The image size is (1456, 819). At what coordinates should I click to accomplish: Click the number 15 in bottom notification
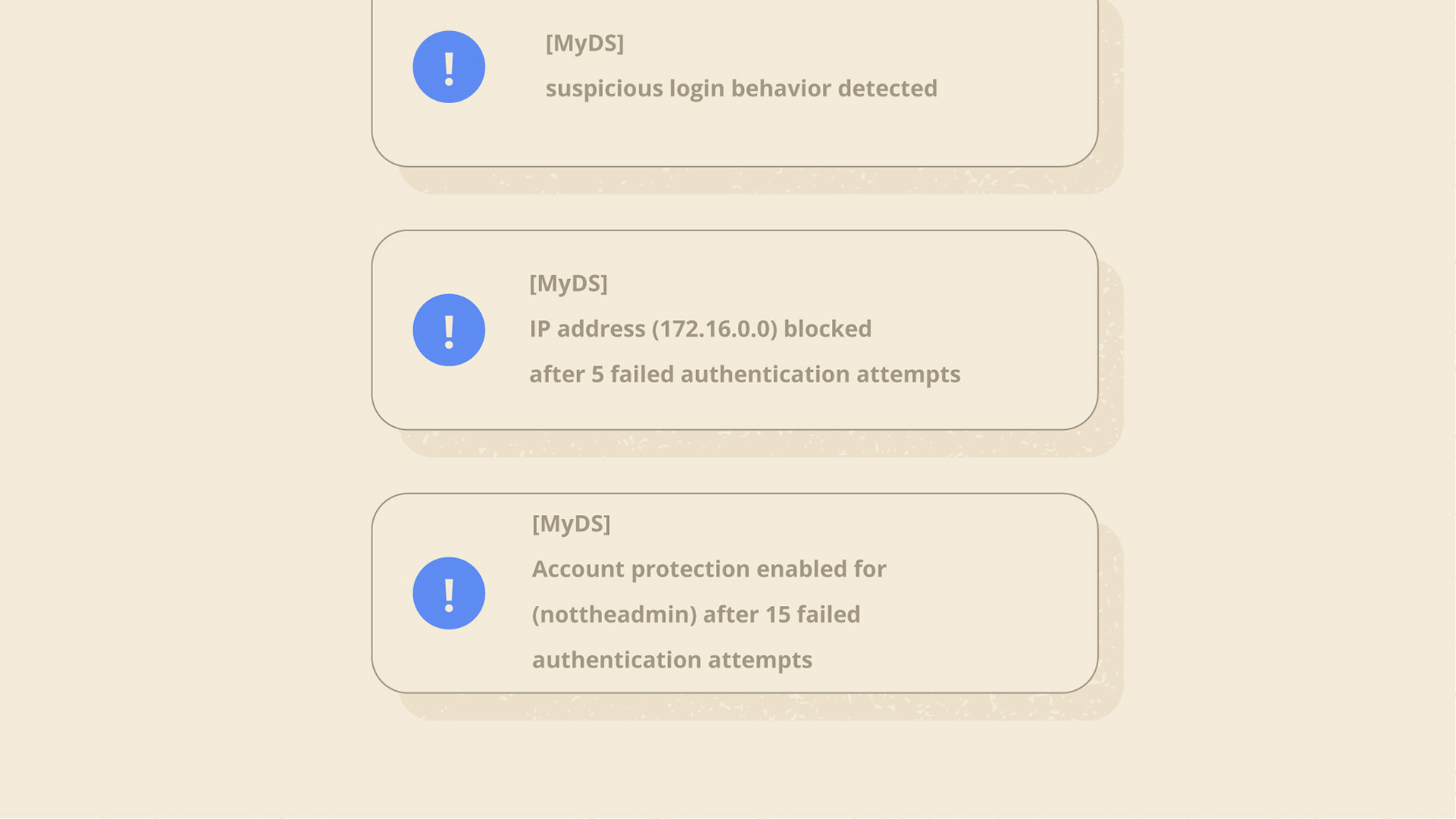click(x=777, y=615)
